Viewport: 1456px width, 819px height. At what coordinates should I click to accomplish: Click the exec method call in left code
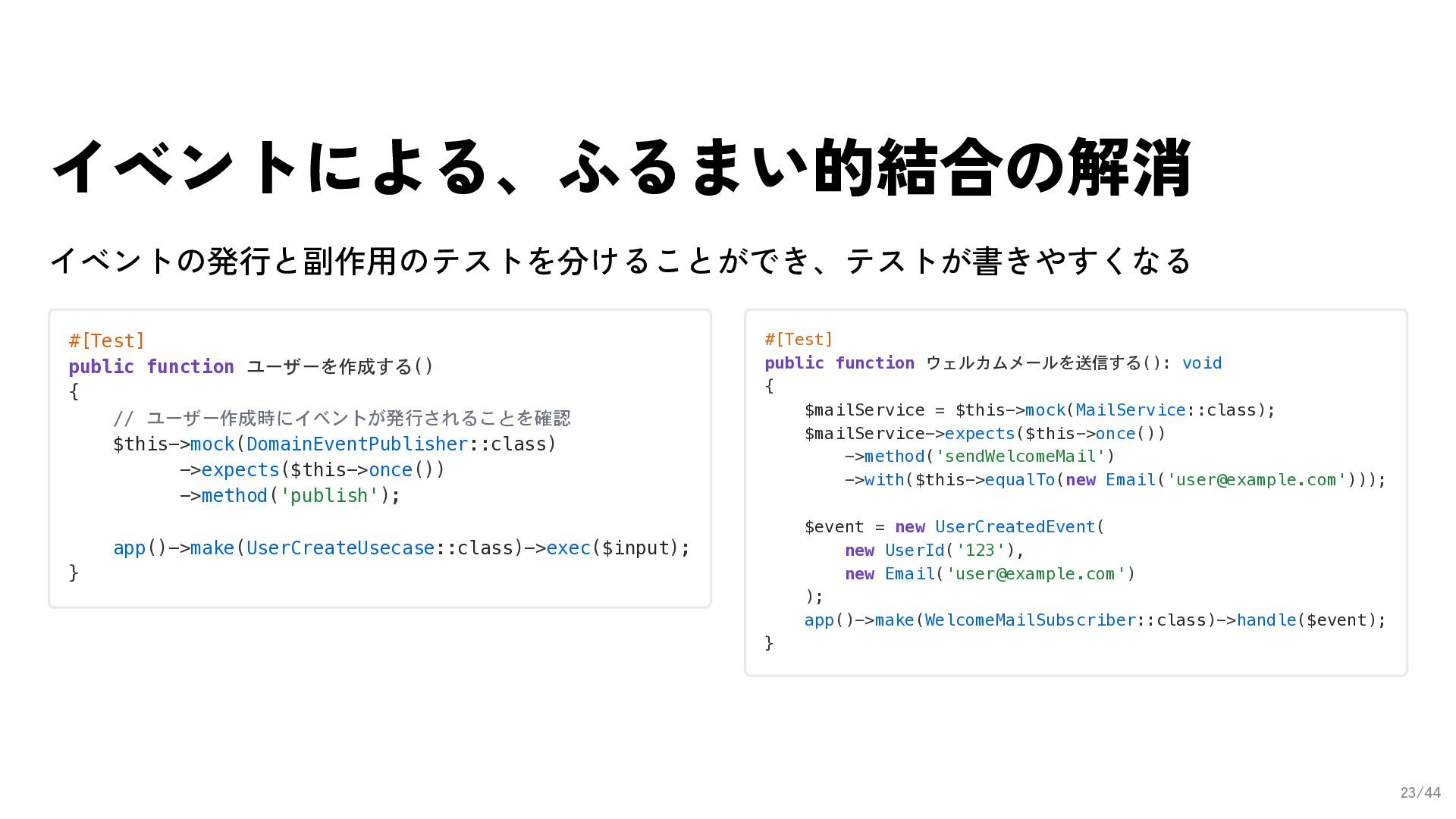(x=568, y=548)
